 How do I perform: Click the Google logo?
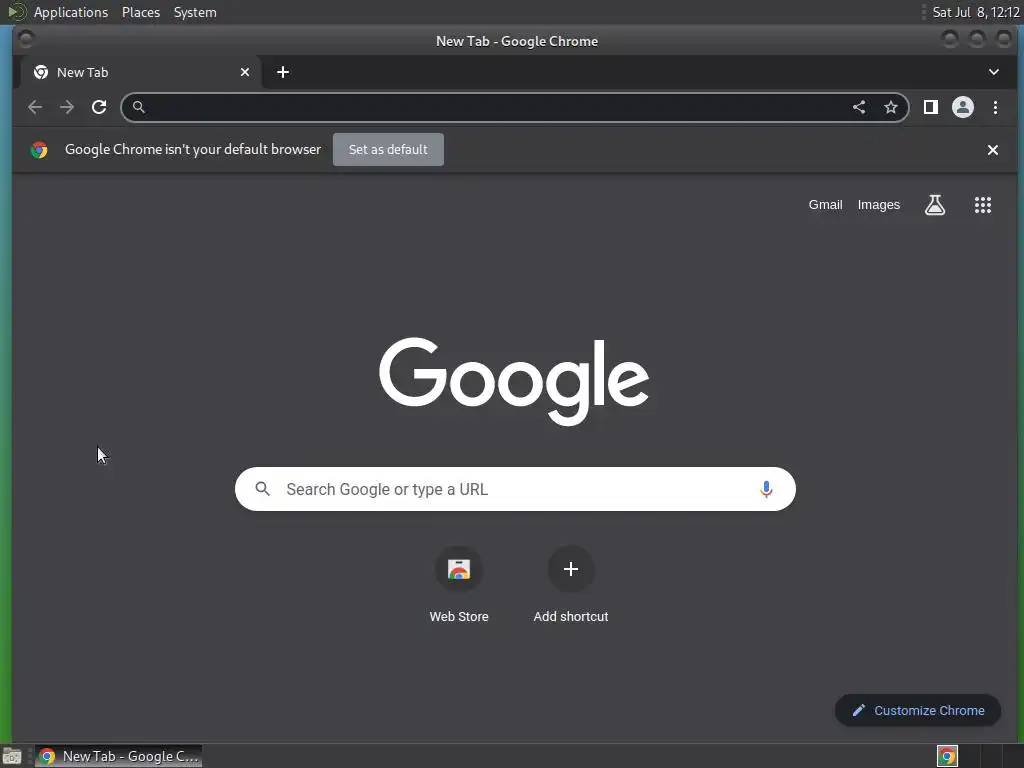pos(514,381)
